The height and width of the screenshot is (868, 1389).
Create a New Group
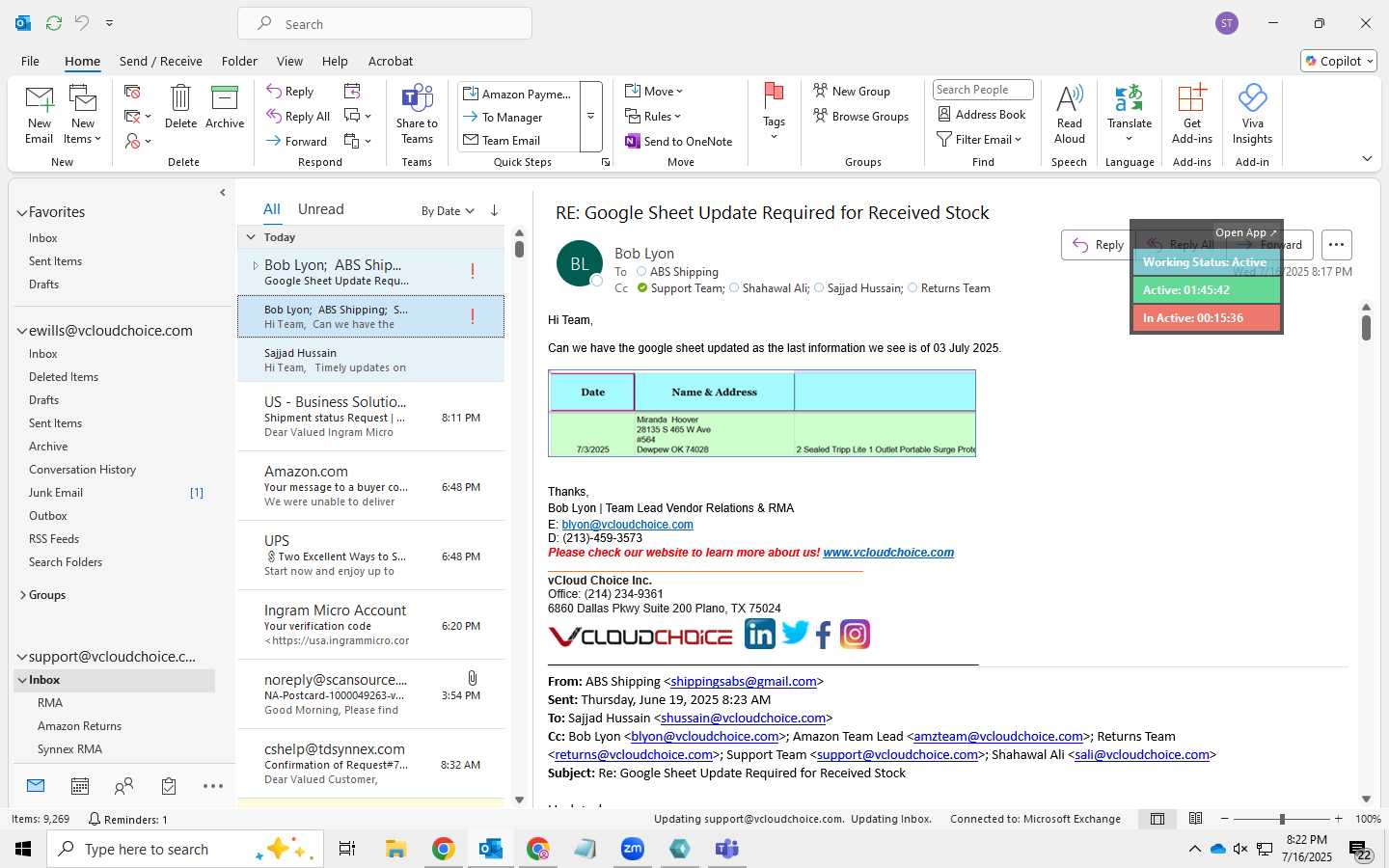(852, 91)
